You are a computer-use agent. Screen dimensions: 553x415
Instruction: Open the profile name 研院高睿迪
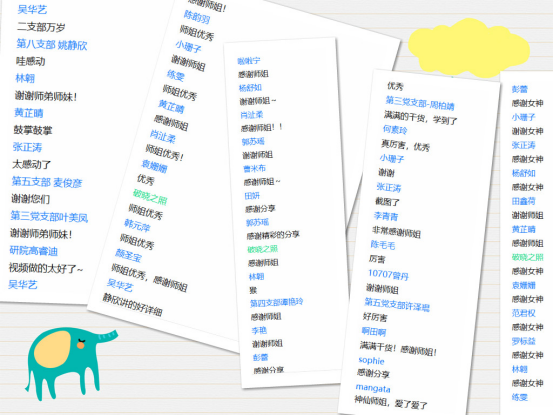point(34,251)
